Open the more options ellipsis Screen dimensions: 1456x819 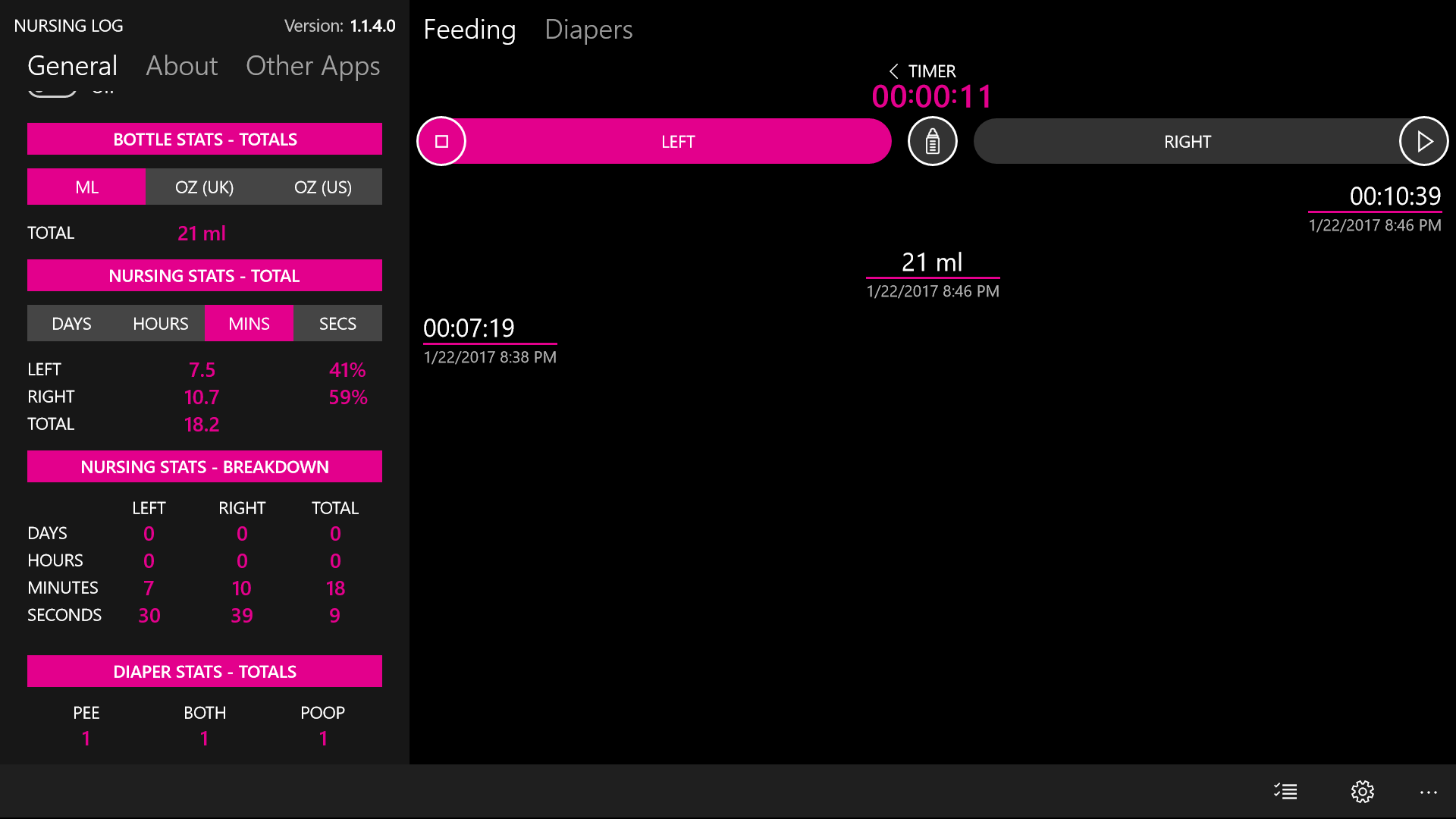[x=1428, y=792]
